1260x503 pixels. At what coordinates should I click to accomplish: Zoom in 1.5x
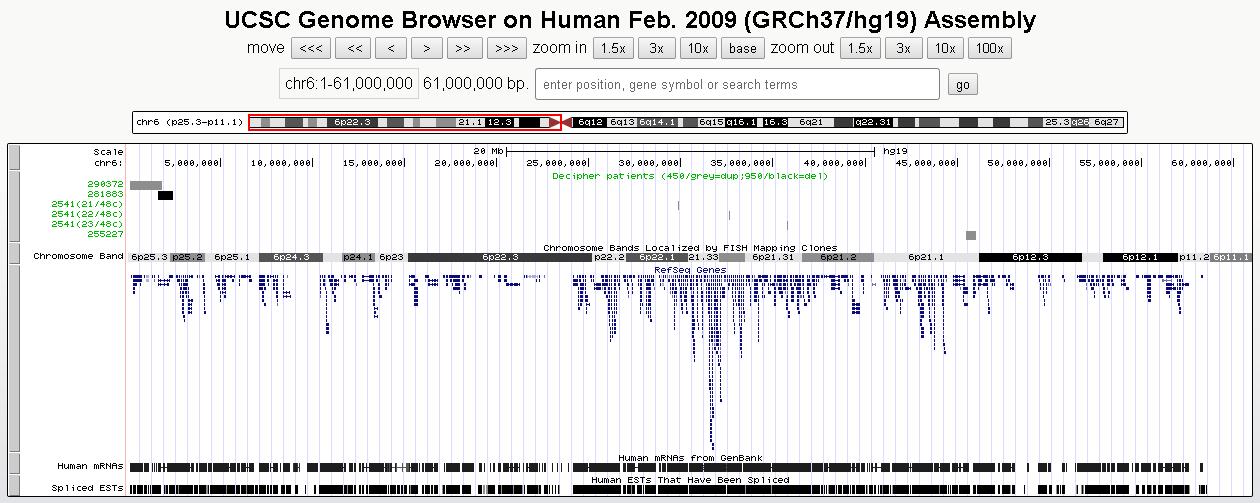click(x=612, y=48)
